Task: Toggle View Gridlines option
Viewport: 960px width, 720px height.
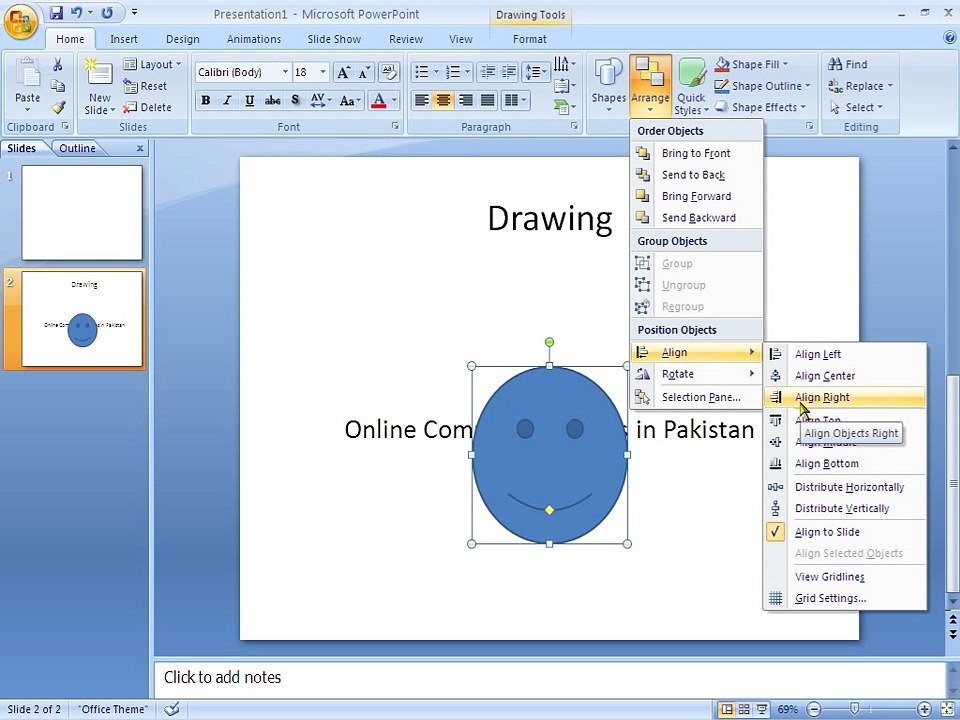Action: point(845,576)
